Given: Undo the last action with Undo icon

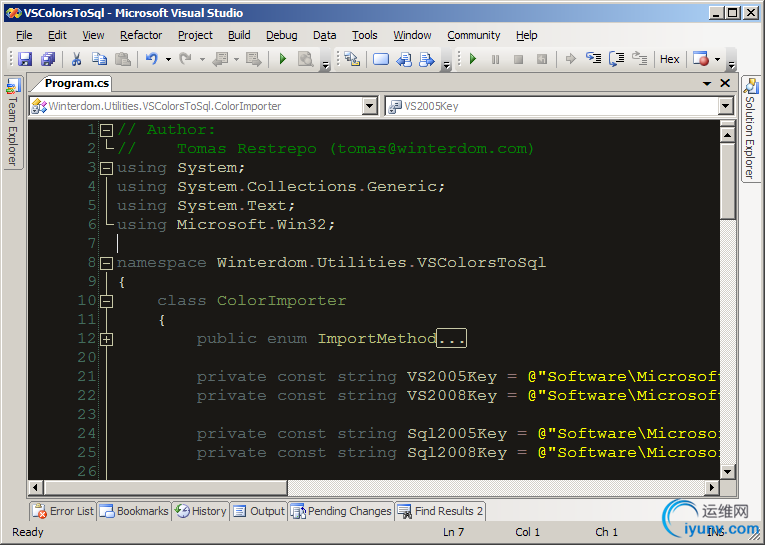Looking at the screenshot, I should tap(152, 60).
